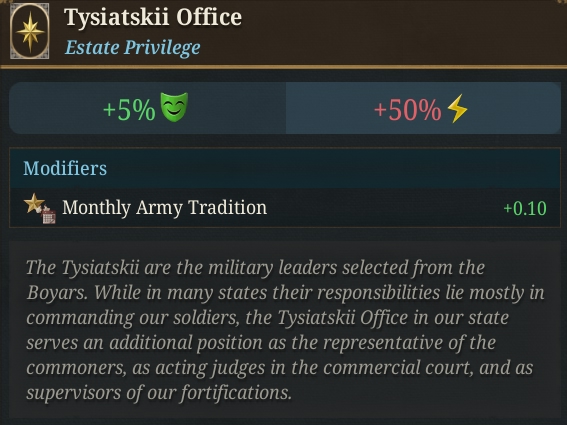Click the +5% satisfaction value
The height and width of the screenshot is (425, 567).
pos(129,110)
